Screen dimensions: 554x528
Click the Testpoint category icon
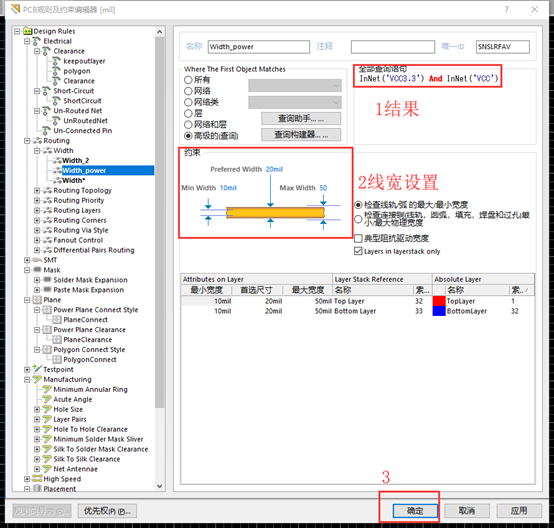pos(37,369)
